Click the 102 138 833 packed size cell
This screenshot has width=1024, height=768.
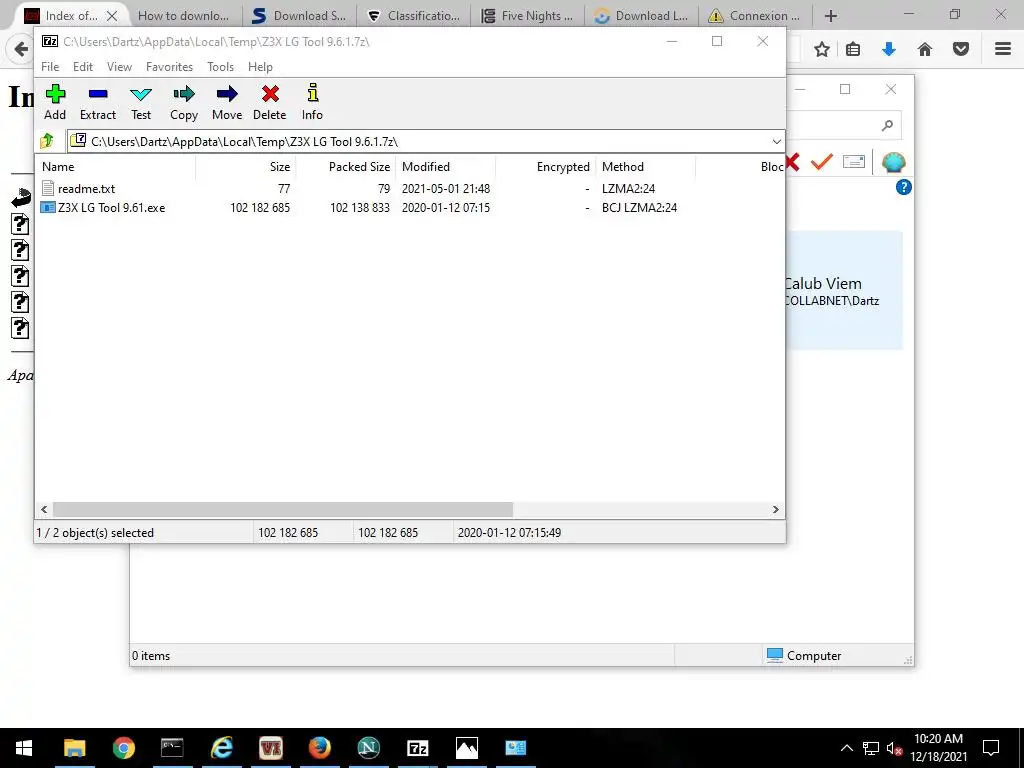359,208
